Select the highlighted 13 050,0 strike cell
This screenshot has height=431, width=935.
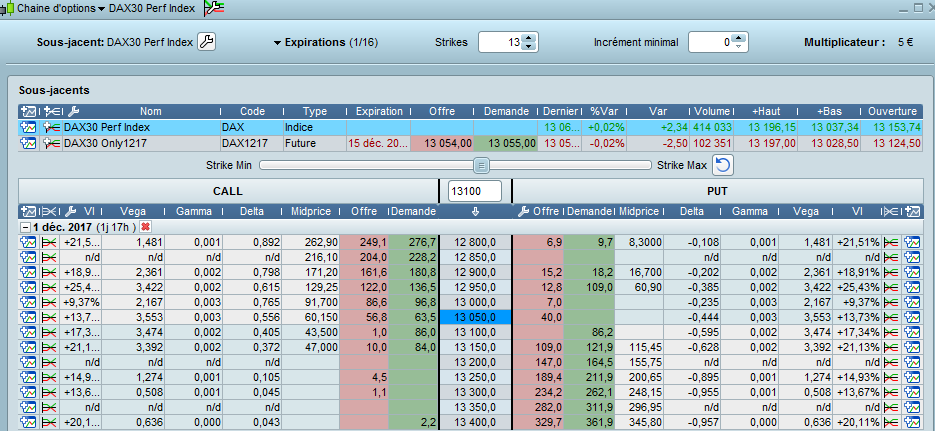(475, 317)
